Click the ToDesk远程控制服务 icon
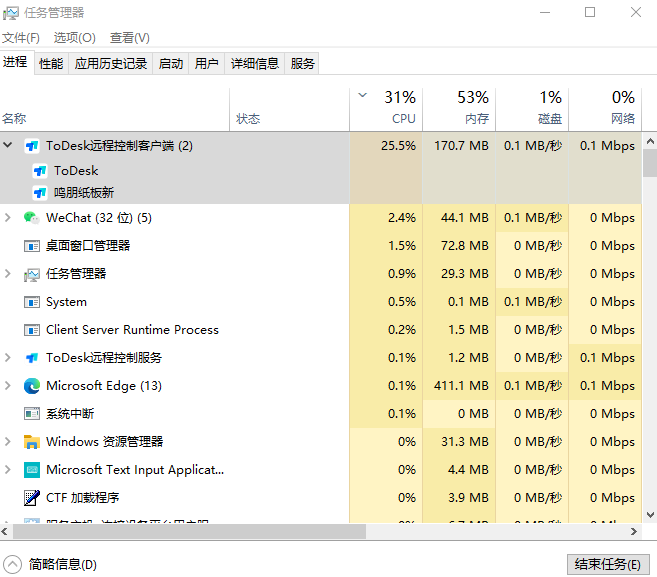Viewport: 657px width, 577px height. (x=32, y=358)
